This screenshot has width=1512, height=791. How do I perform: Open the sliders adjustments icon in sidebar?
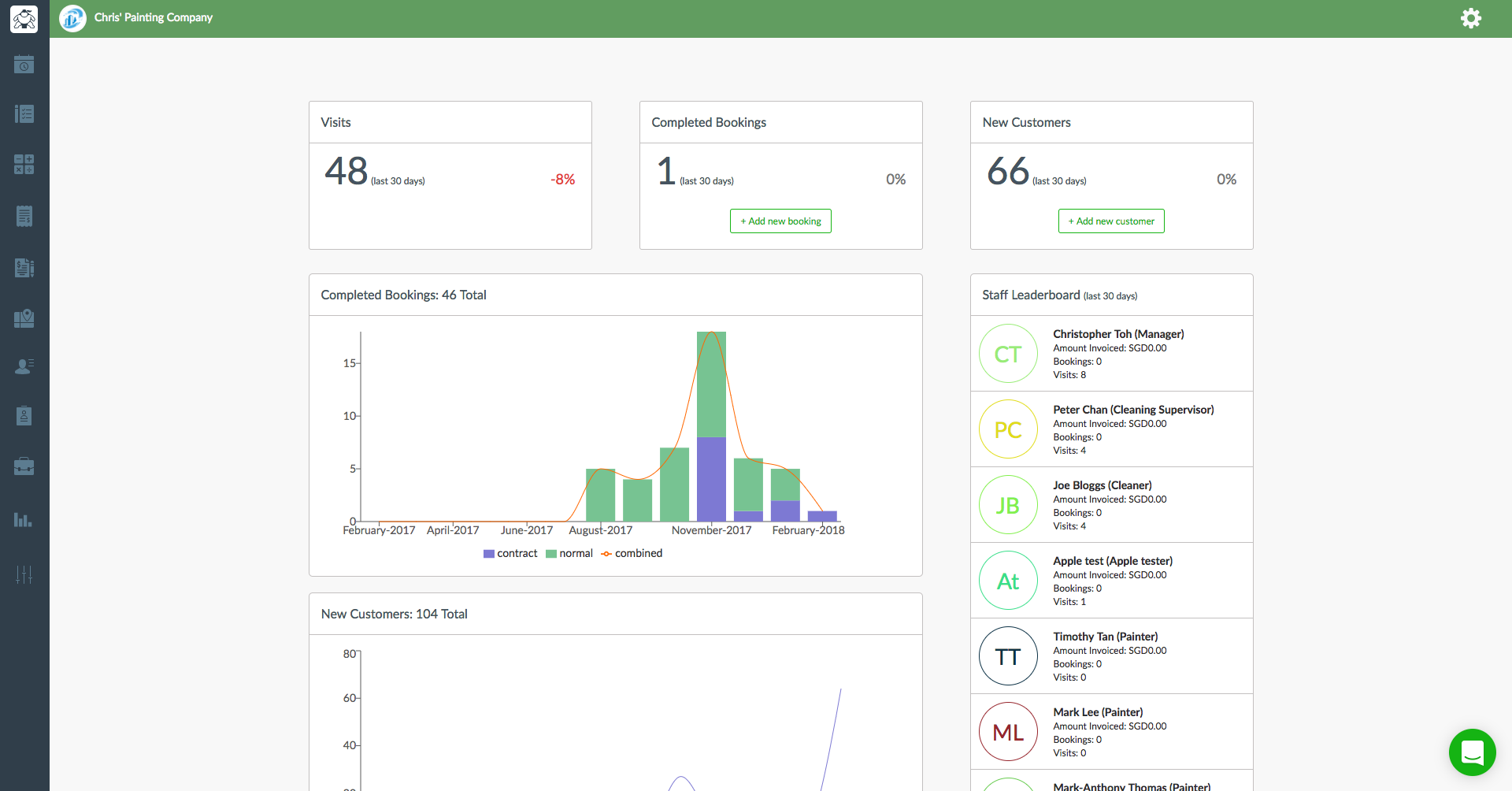(24, 574)
